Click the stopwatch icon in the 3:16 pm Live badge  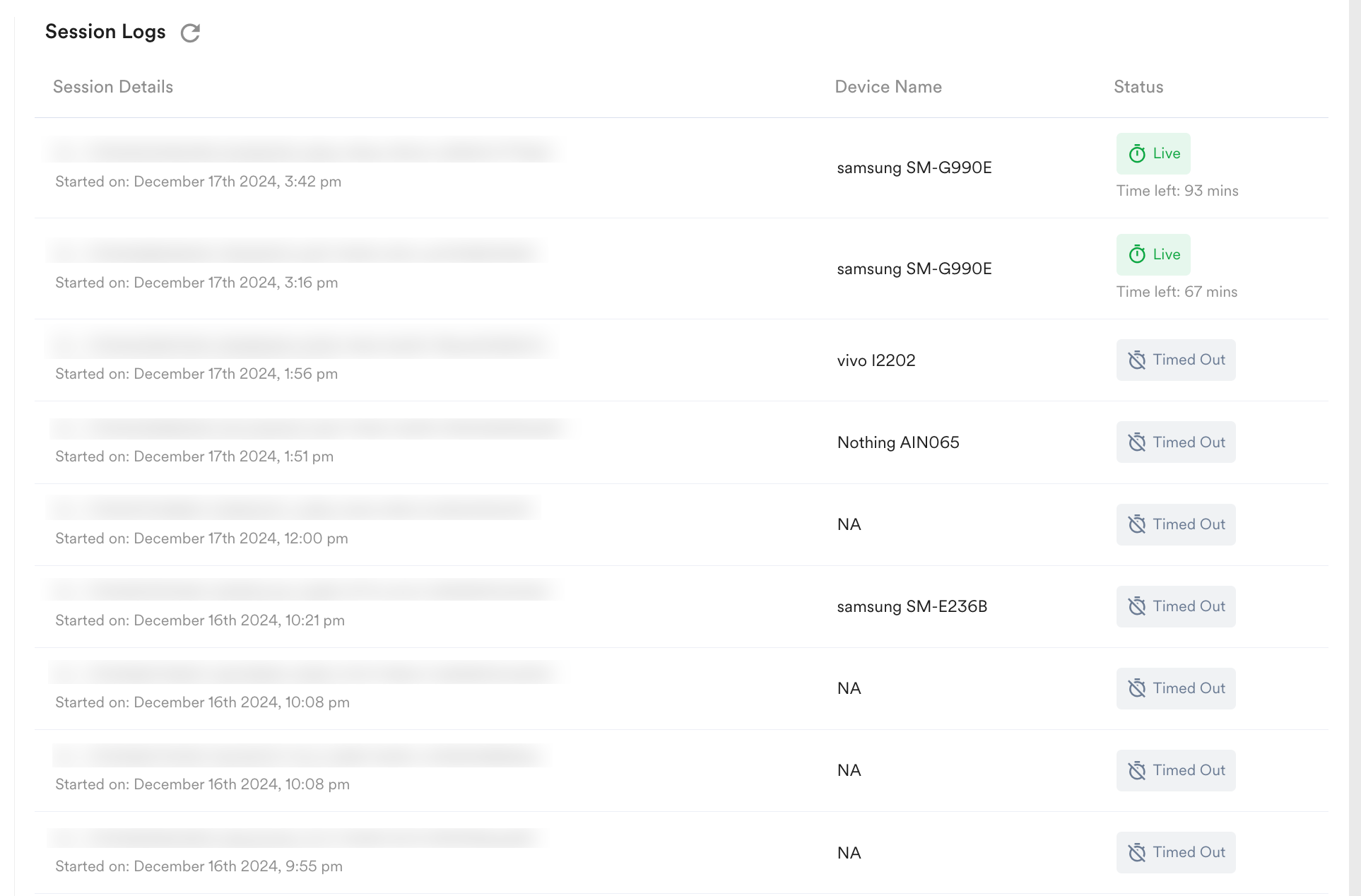coord(1136,255)
